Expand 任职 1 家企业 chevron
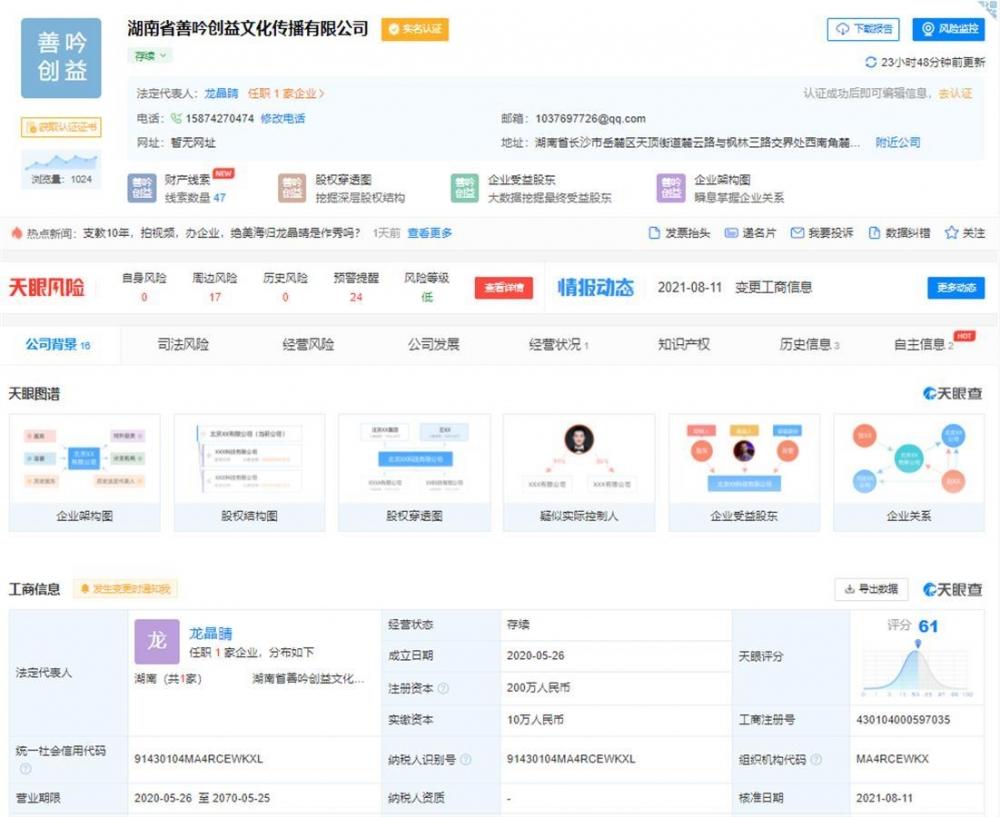Screen dimensions: 1000x817 pyautogui.click(x=321, y=94)
